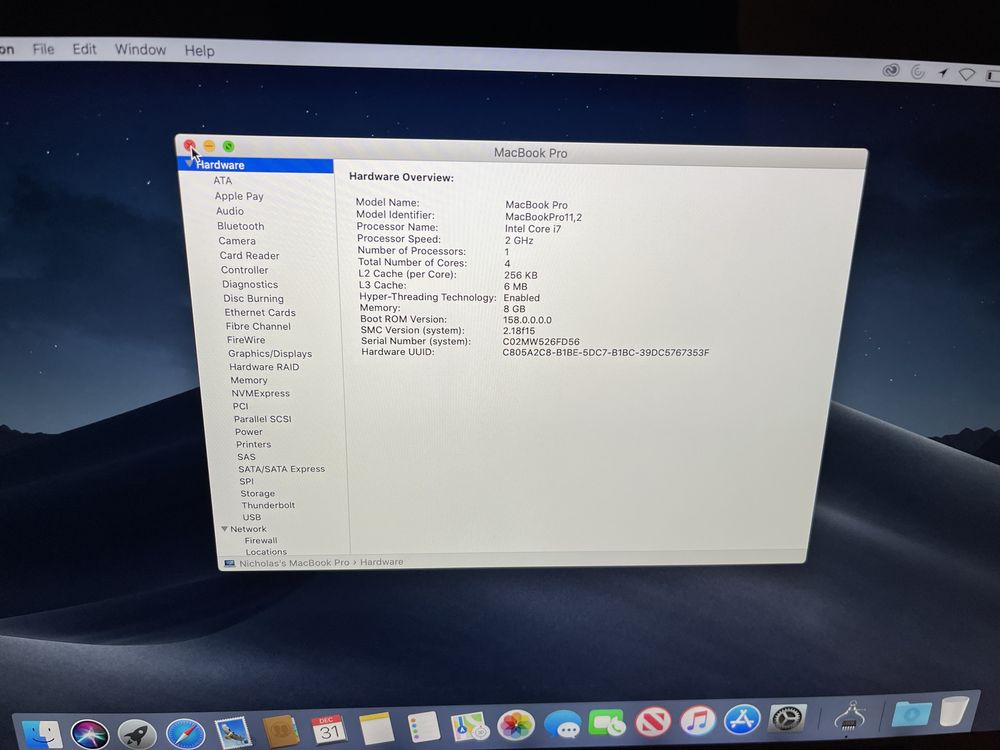The width and height of the screenshot is (1000, 750).
Task: Select Camera in the sidebar
Action: (x=237, y=241)
